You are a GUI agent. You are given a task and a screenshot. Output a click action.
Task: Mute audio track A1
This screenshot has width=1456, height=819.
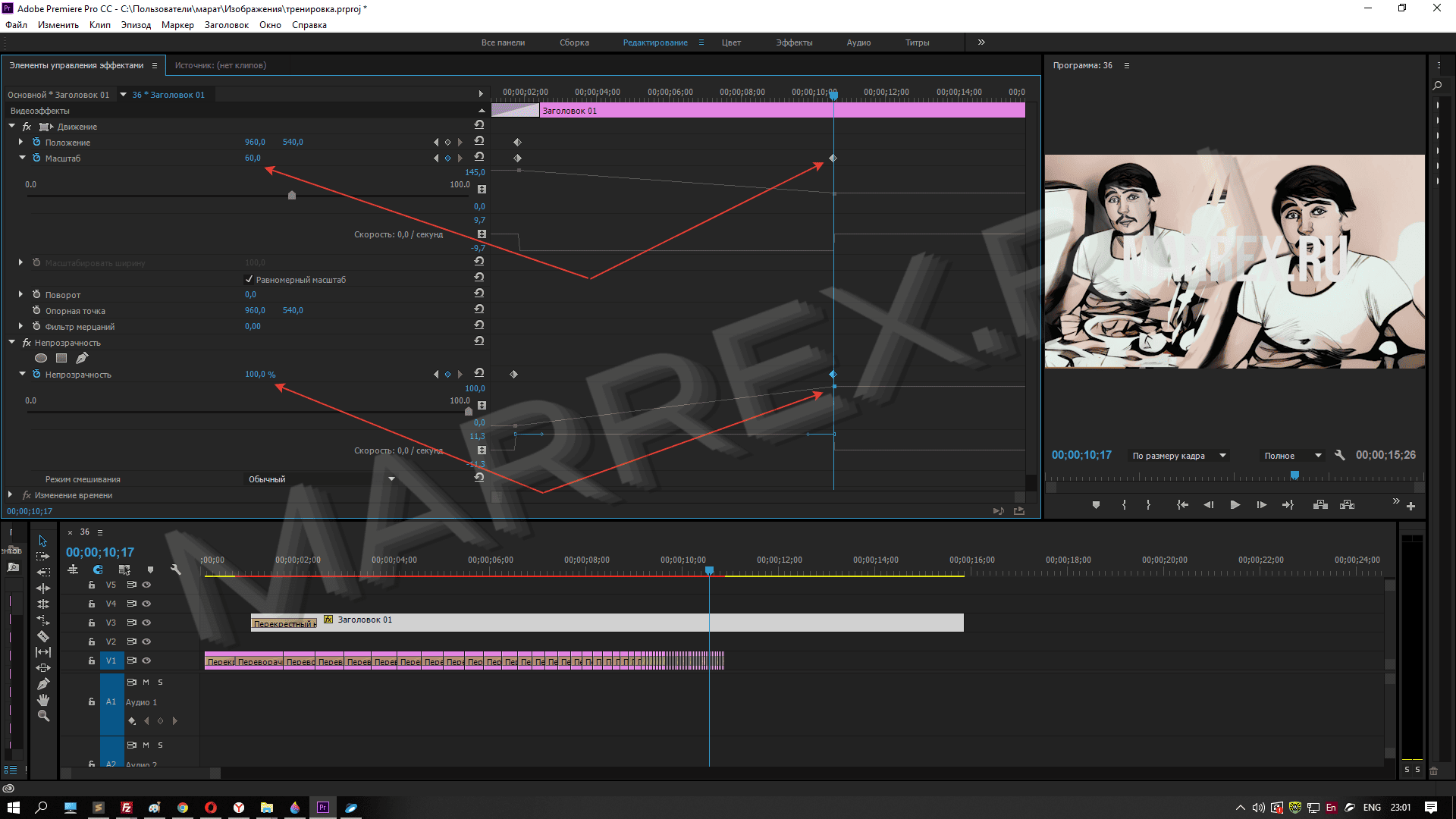click(x=146, y=682)
